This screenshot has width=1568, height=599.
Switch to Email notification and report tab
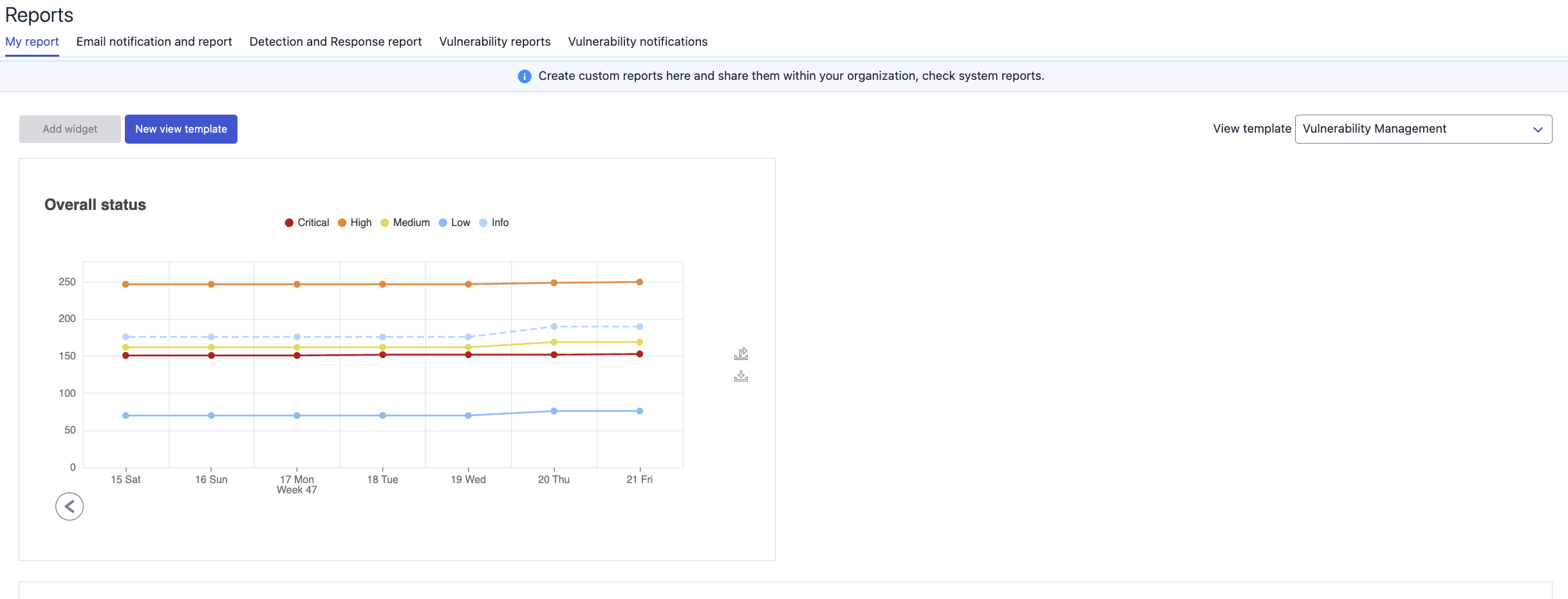[154, 42]
